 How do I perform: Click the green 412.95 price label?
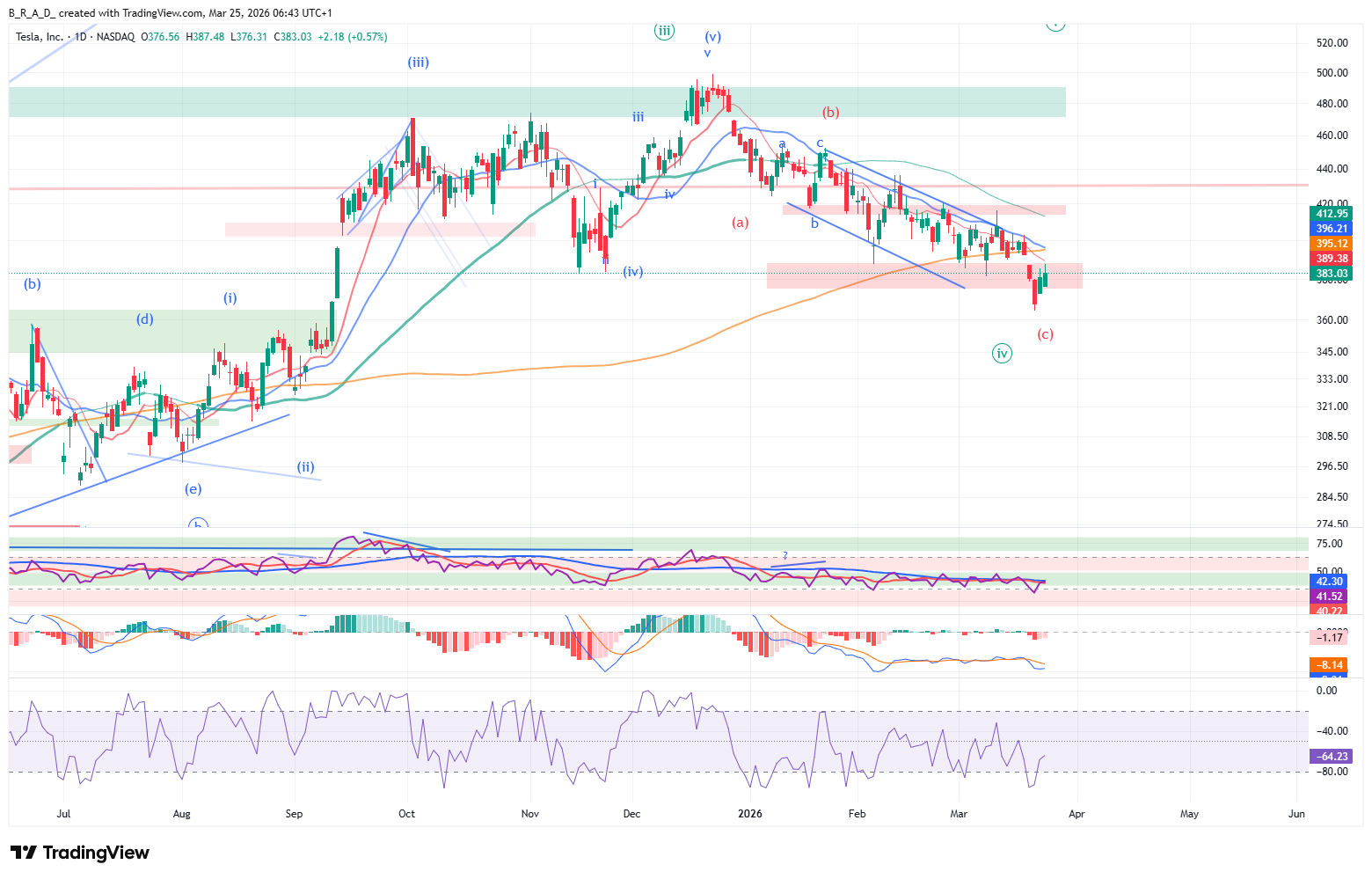[1332, 214]
